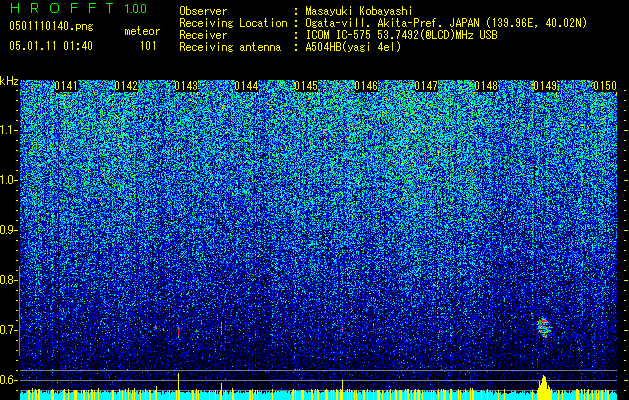The width and height of the screenshot is (629, 400).
Task: Click the 0.8 kHz axis label
Action: pyautogui.click(x=9, y=280)
